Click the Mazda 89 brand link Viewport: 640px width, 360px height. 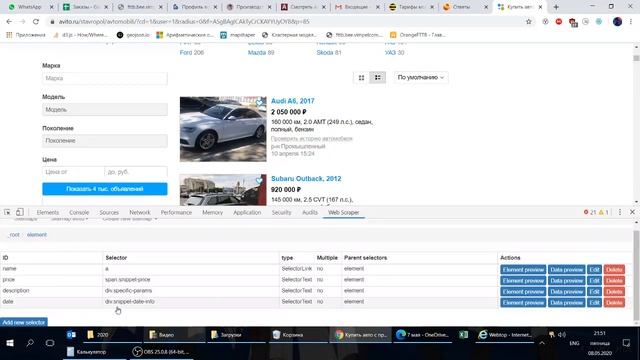[x=261, y=53]
